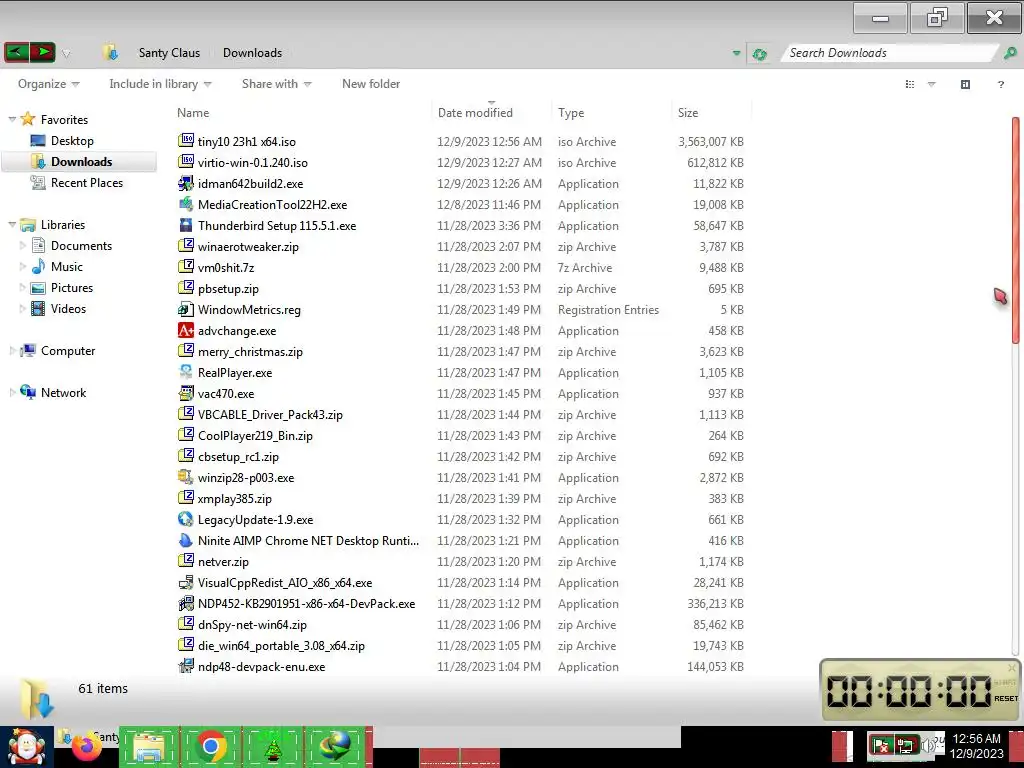Open the Include in library menu

[x=160, y=84]
